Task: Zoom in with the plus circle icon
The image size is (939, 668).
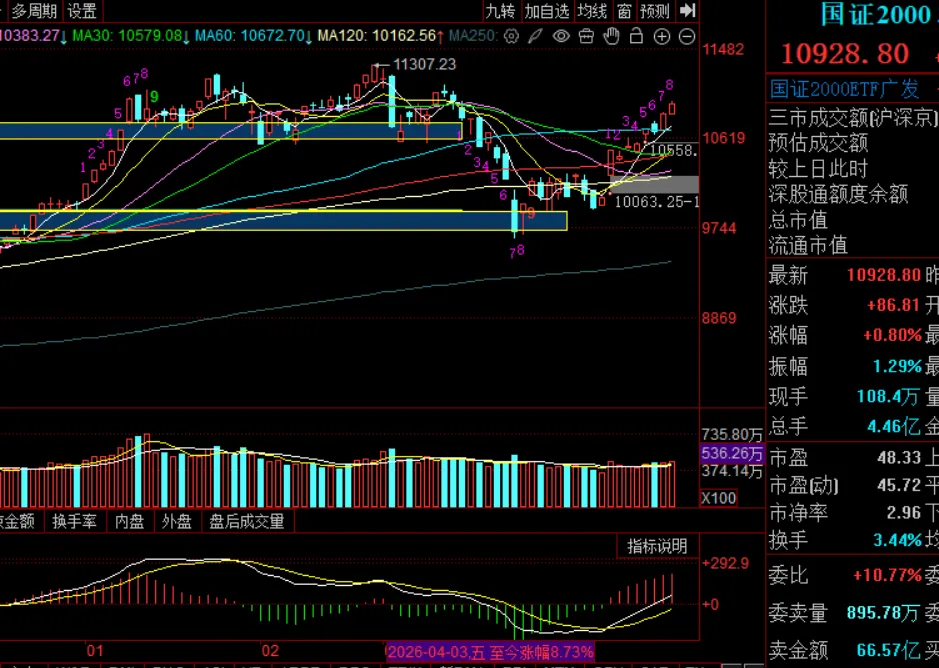Action: (662, 37)
